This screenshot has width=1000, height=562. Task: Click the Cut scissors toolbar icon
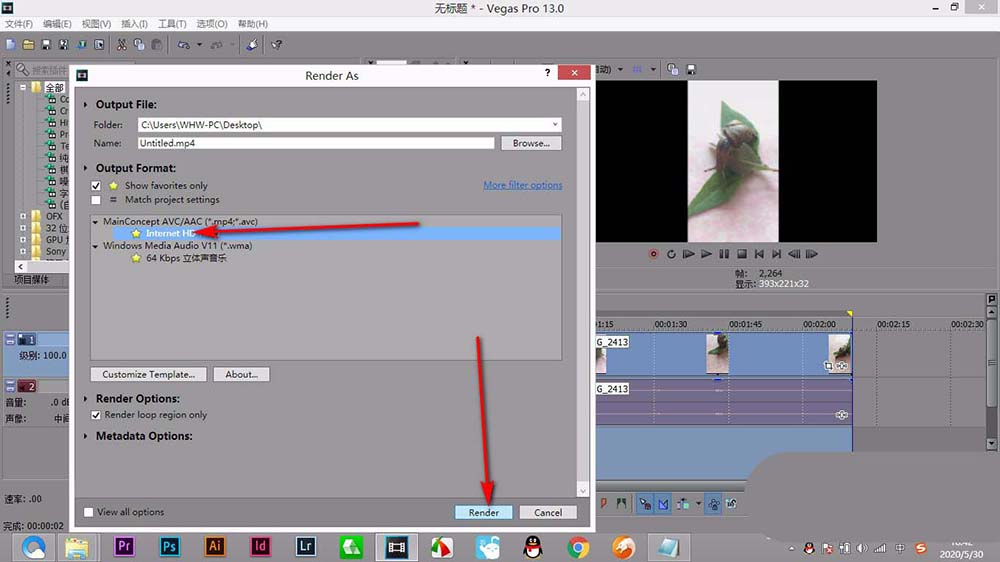pyautogui.click(x=121, y=45)
